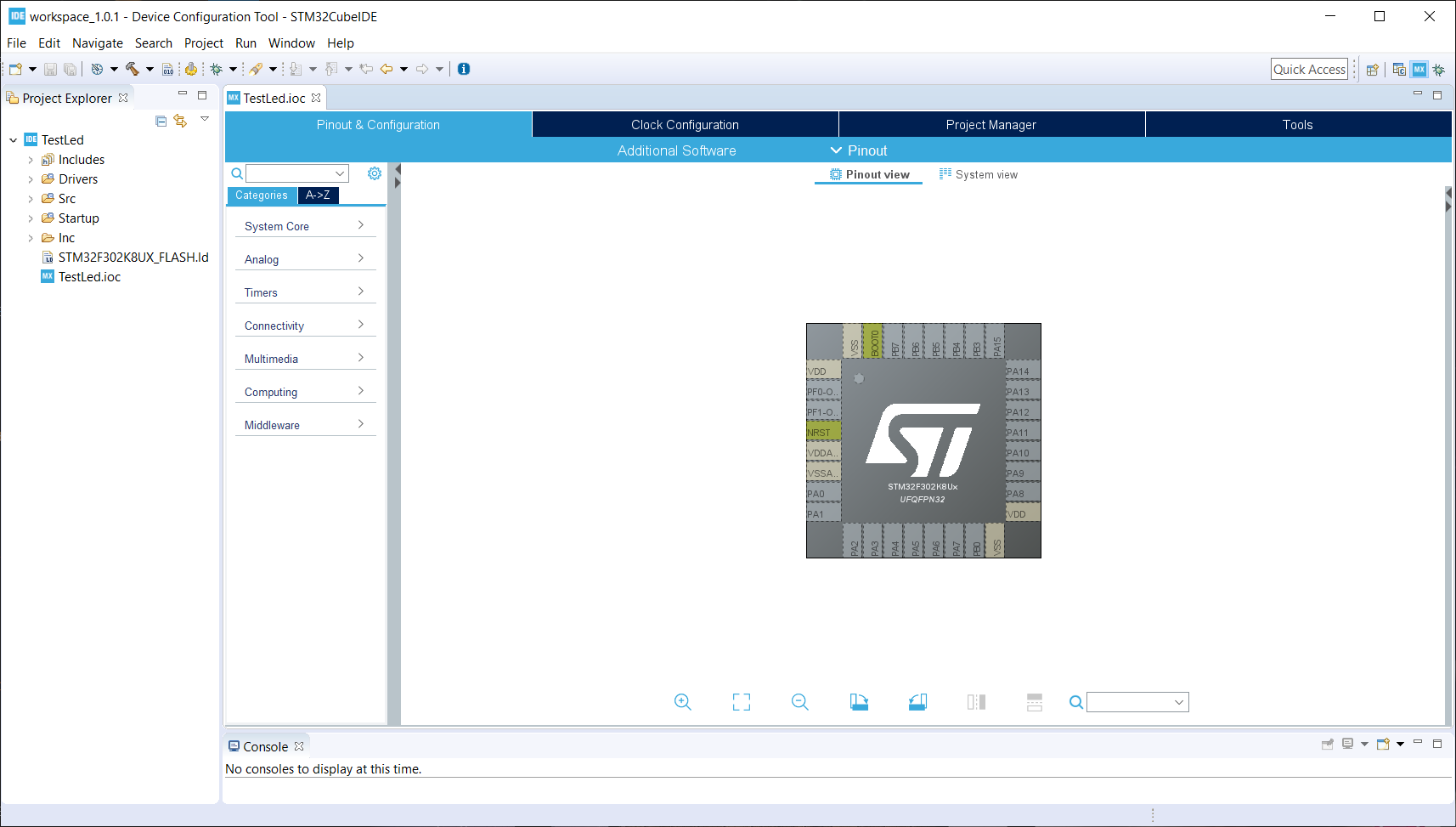Expand the Connectivity category
The height and width of the screenshot is (827, 1456).
[305, 326]
